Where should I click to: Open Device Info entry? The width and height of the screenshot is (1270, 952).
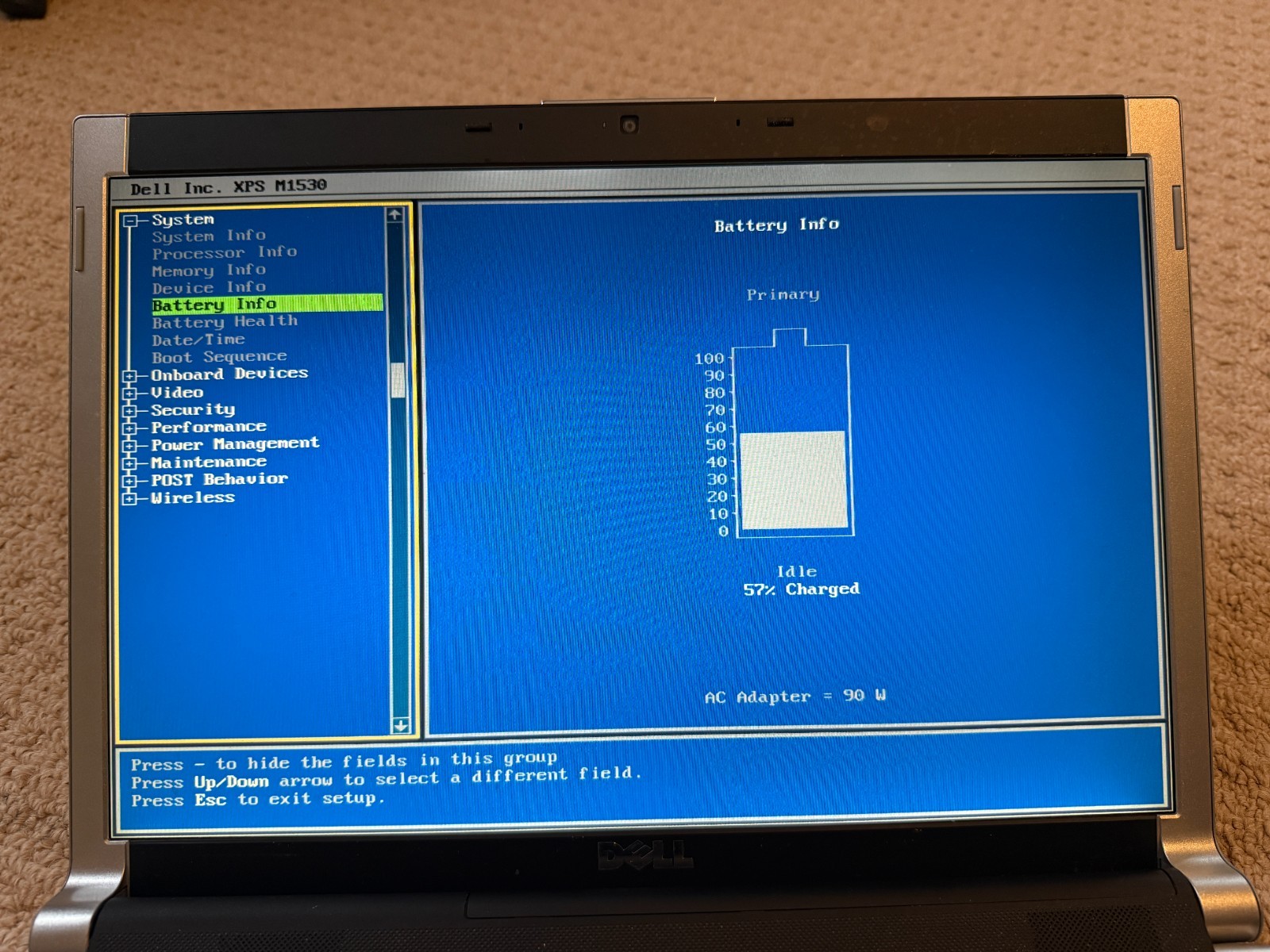(209, 287)
